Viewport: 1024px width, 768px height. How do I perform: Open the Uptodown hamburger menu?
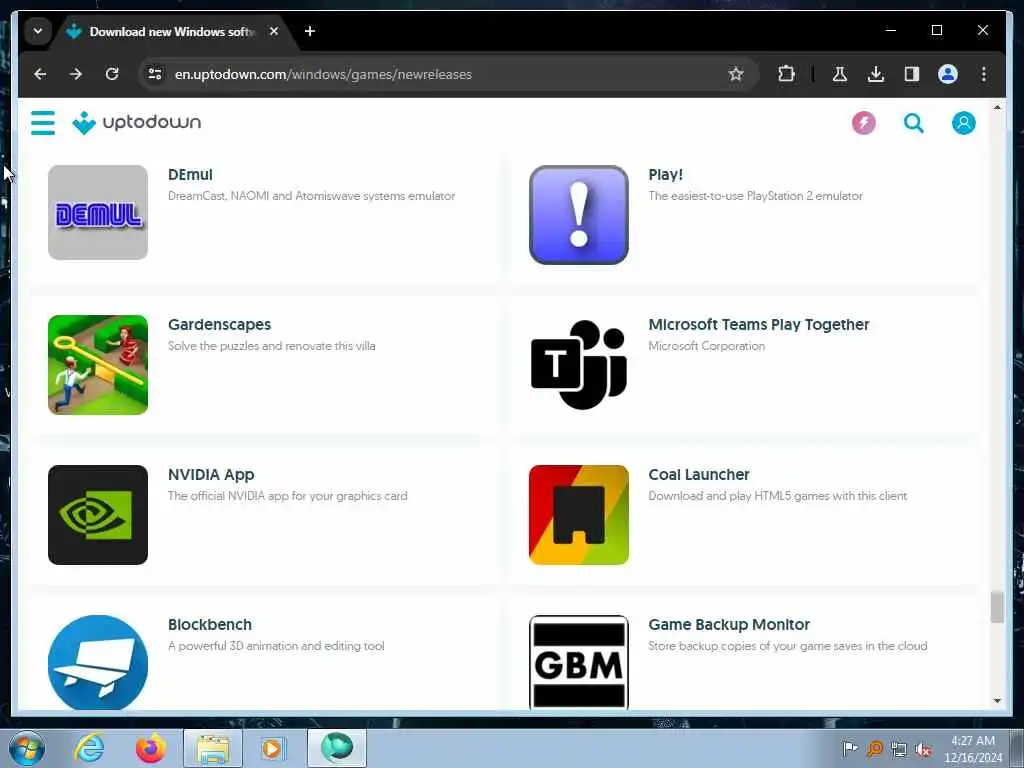point(43,123)
